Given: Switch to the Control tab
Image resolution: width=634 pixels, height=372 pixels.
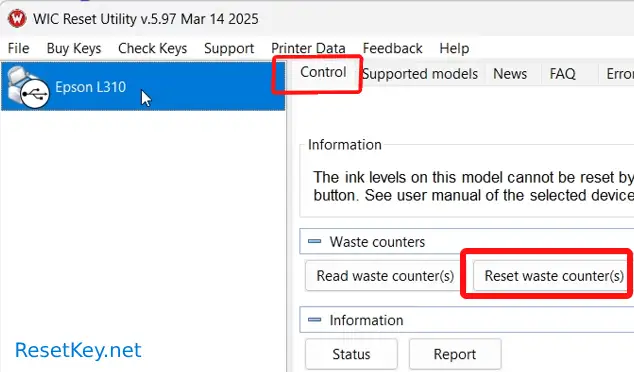Looking at the screenshot, I should 323,72.
